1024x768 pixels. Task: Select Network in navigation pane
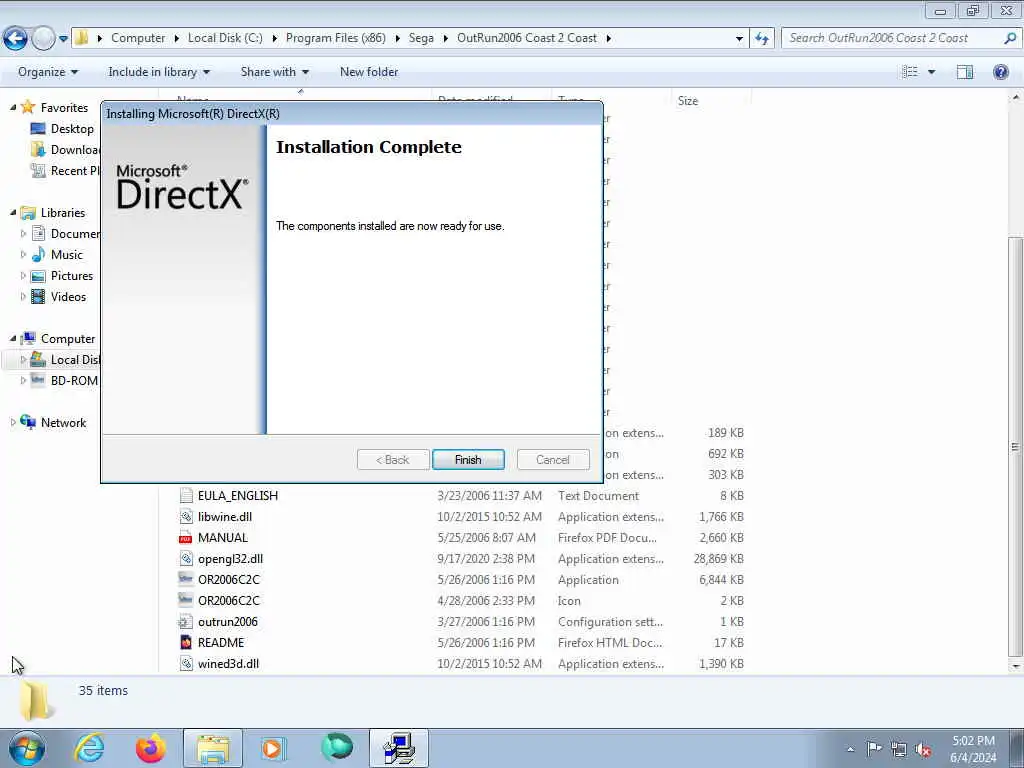tap(63, 423)
